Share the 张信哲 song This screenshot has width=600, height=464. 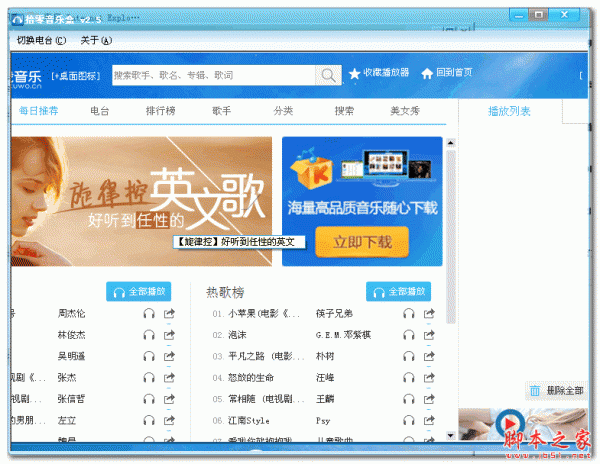tap(169, 399)
